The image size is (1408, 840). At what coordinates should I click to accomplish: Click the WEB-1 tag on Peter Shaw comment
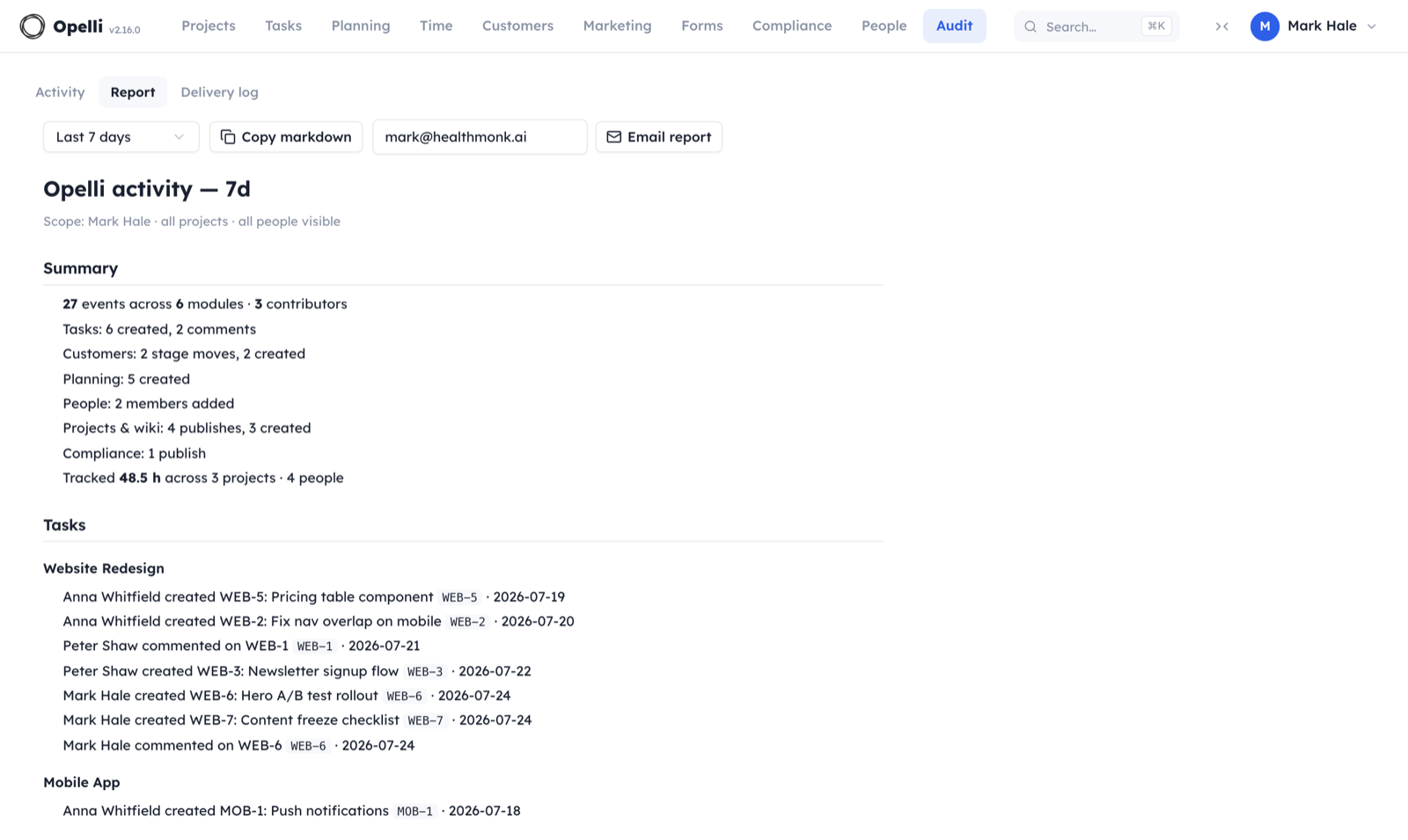tap(315, 647)
